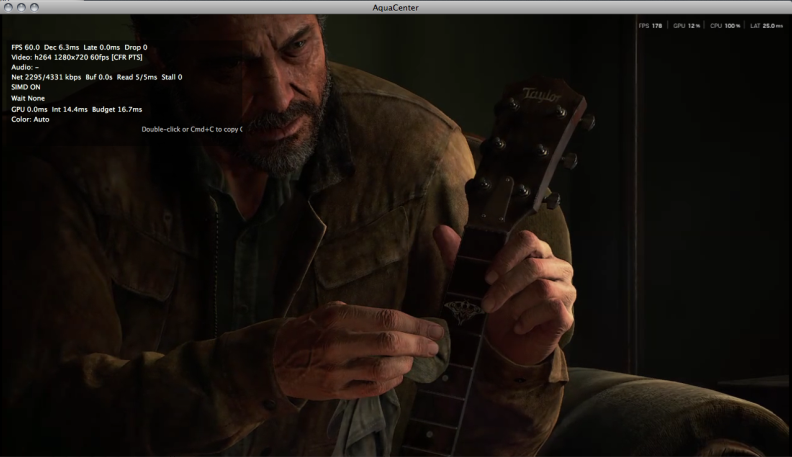Click the 'Video: h264 1280x720 60fps' line
Image resolution: width=792 pixels, height=457 pixels.
77,58
